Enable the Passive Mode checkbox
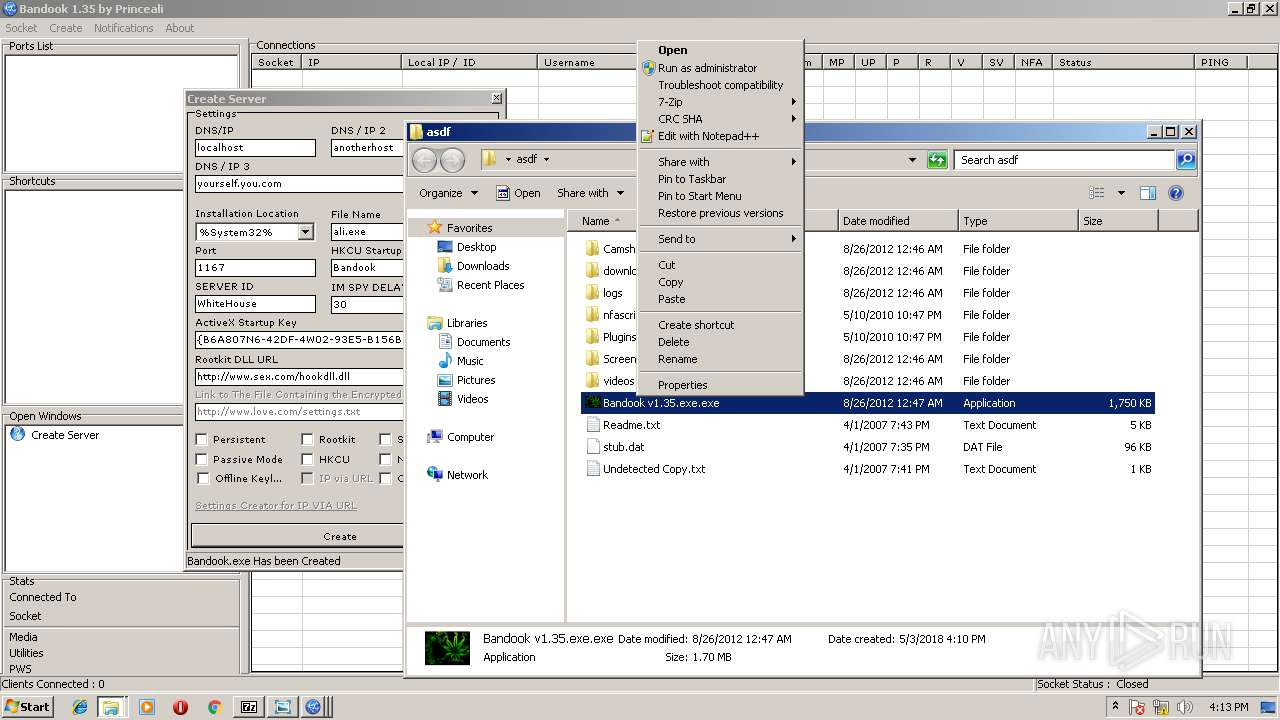 pos(202,459)
